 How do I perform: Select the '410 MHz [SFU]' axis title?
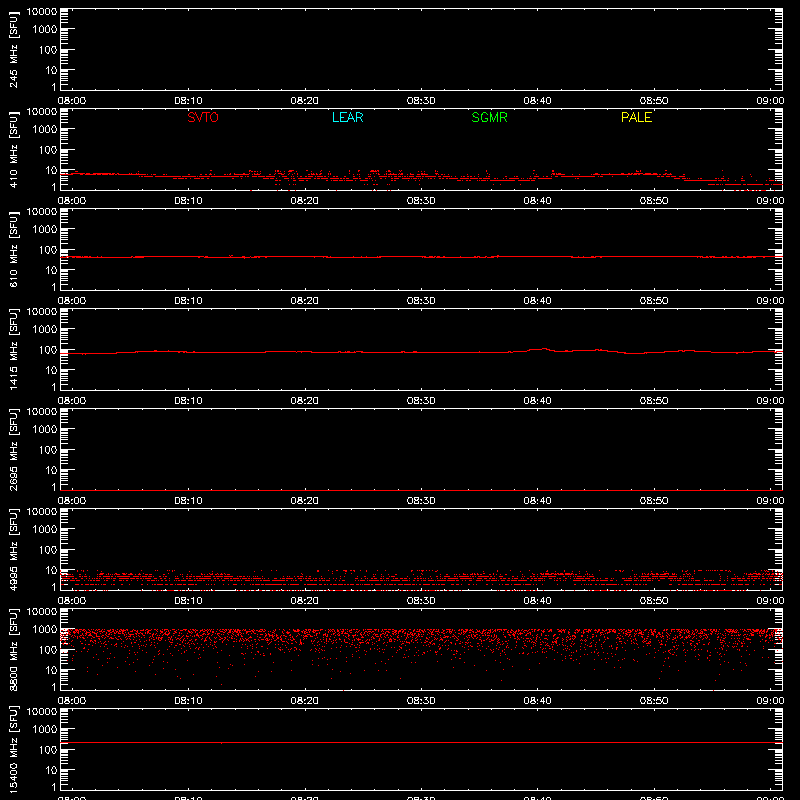pos(13,149)
